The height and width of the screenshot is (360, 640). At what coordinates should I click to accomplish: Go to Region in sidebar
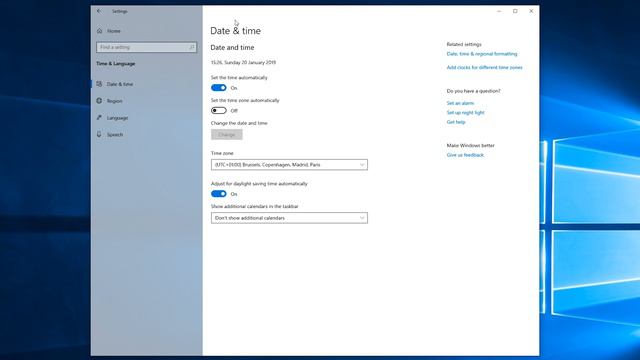pos(114,101)
